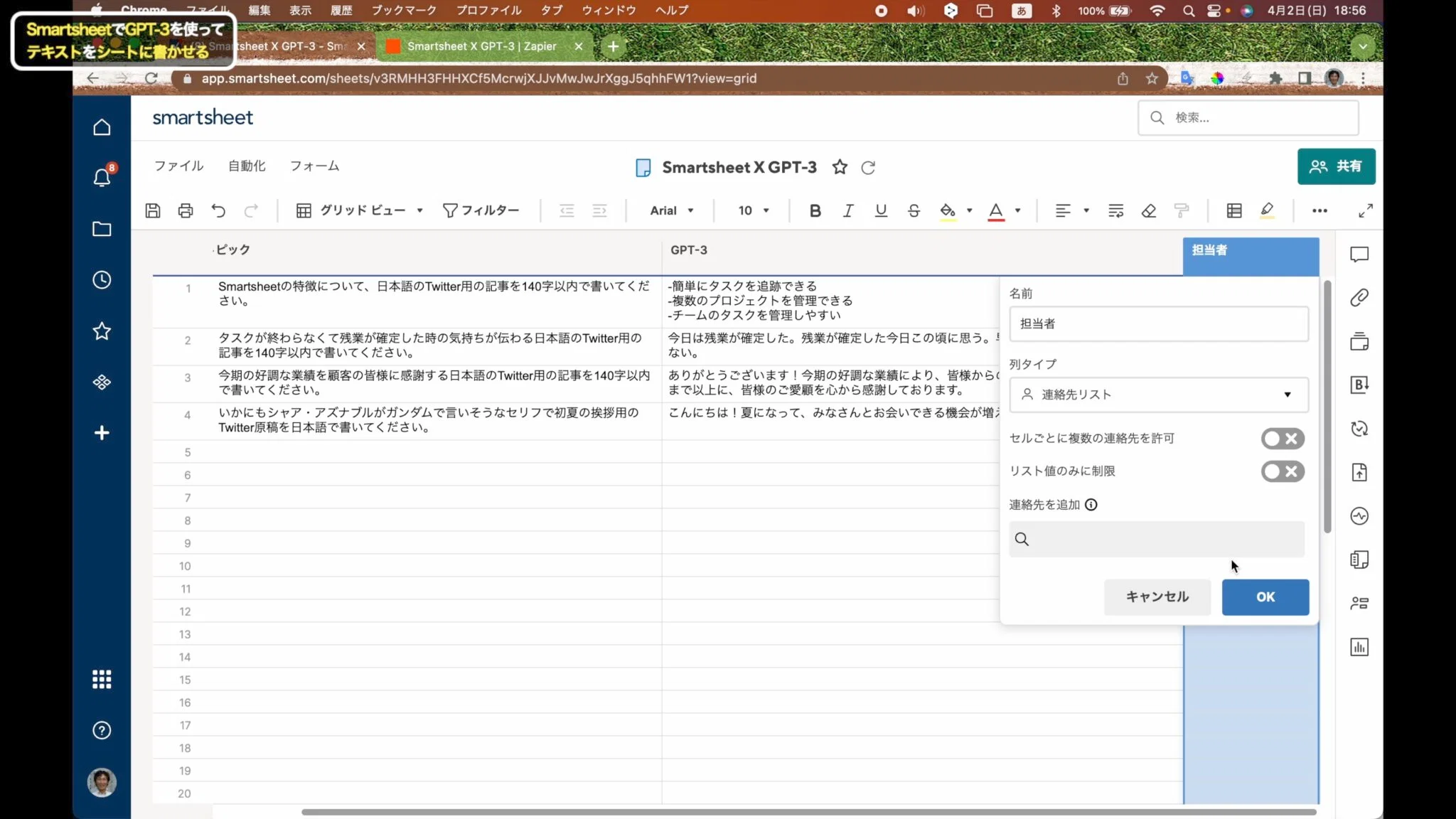This screenshot has height=819, width=1456.
Task: Click the text color A swatch
Action: (996, 211)
